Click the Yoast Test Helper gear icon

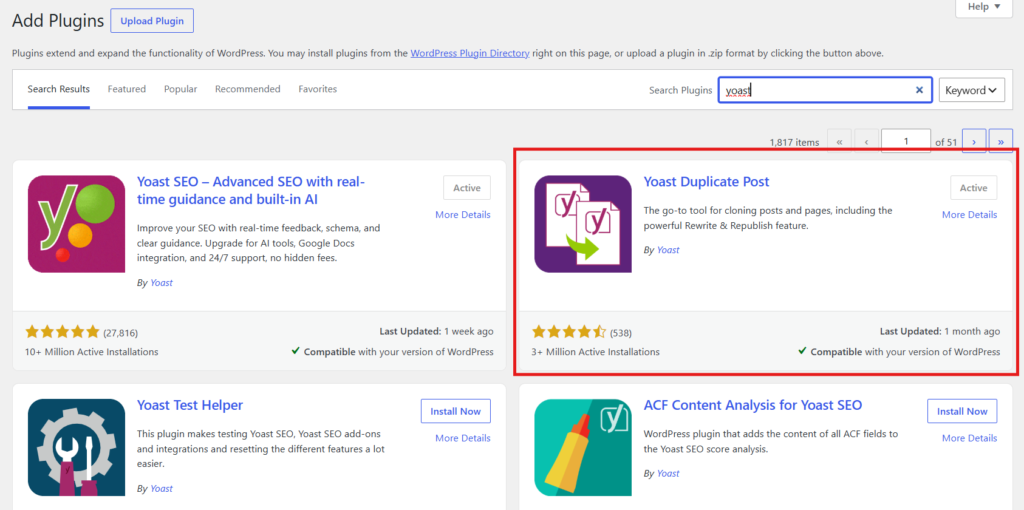coord(76,447)
